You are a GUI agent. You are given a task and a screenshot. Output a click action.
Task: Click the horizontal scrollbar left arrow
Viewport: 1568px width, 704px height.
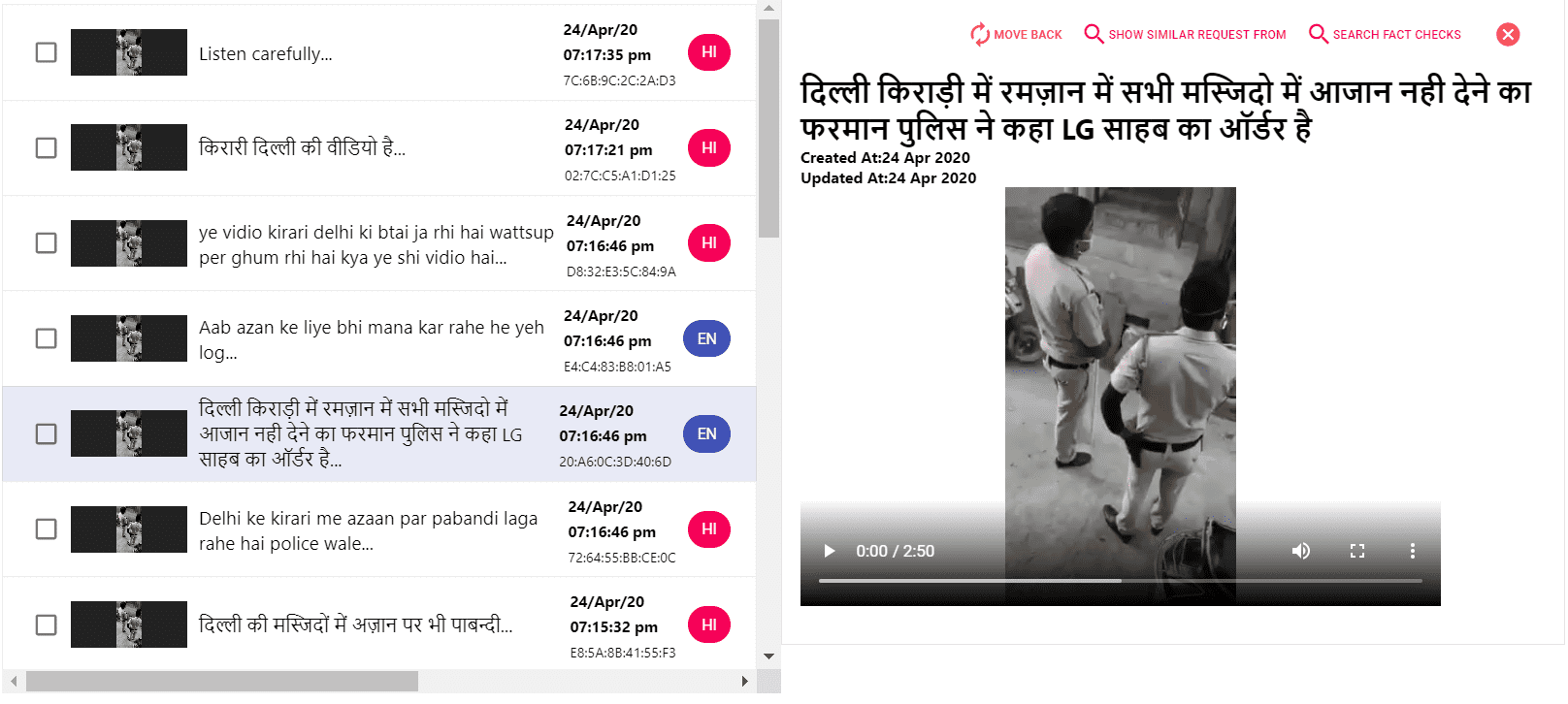click(13, 682)
